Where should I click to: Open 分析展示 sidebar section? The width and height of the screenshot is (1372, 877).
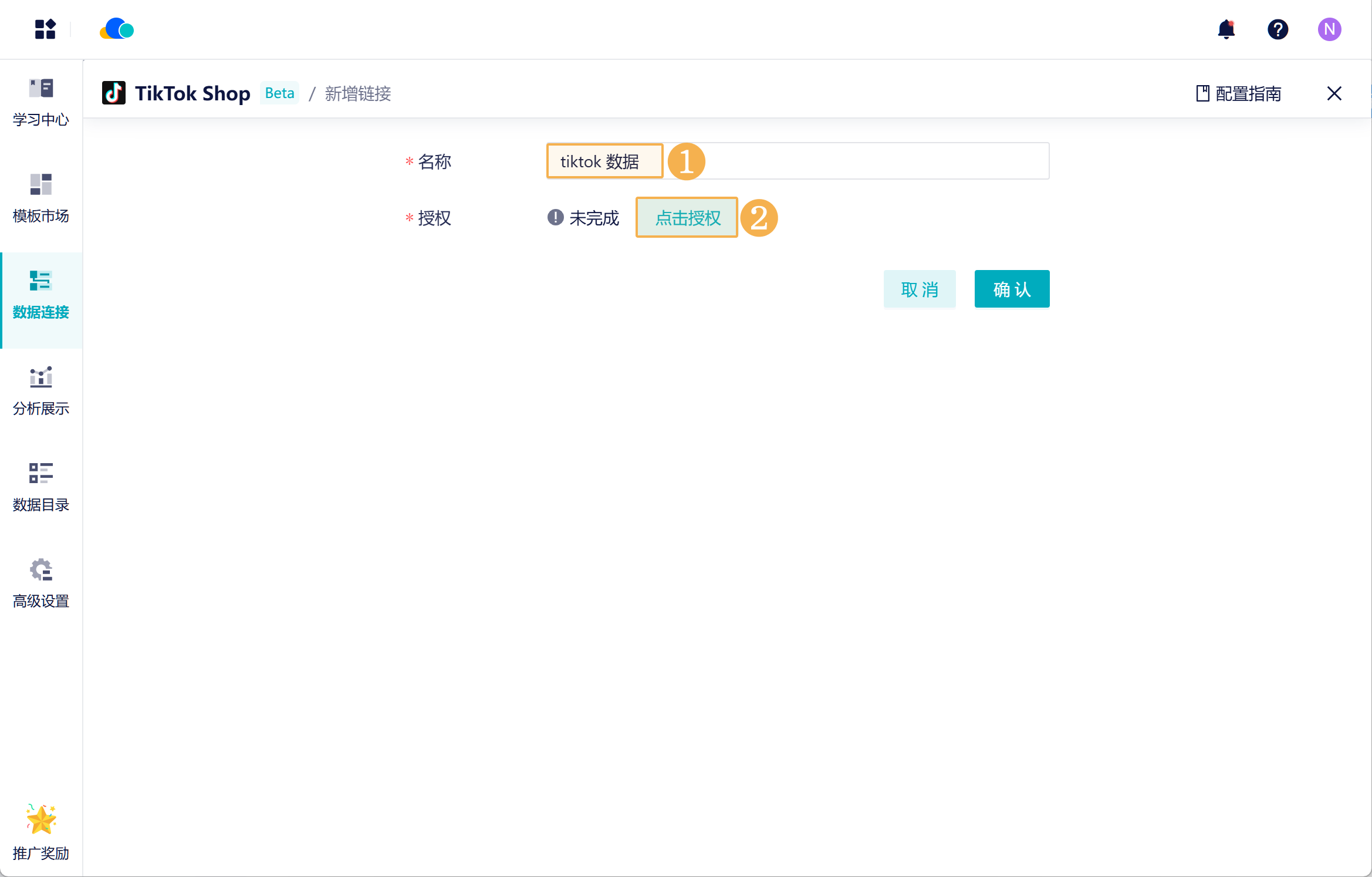[41, 392]
